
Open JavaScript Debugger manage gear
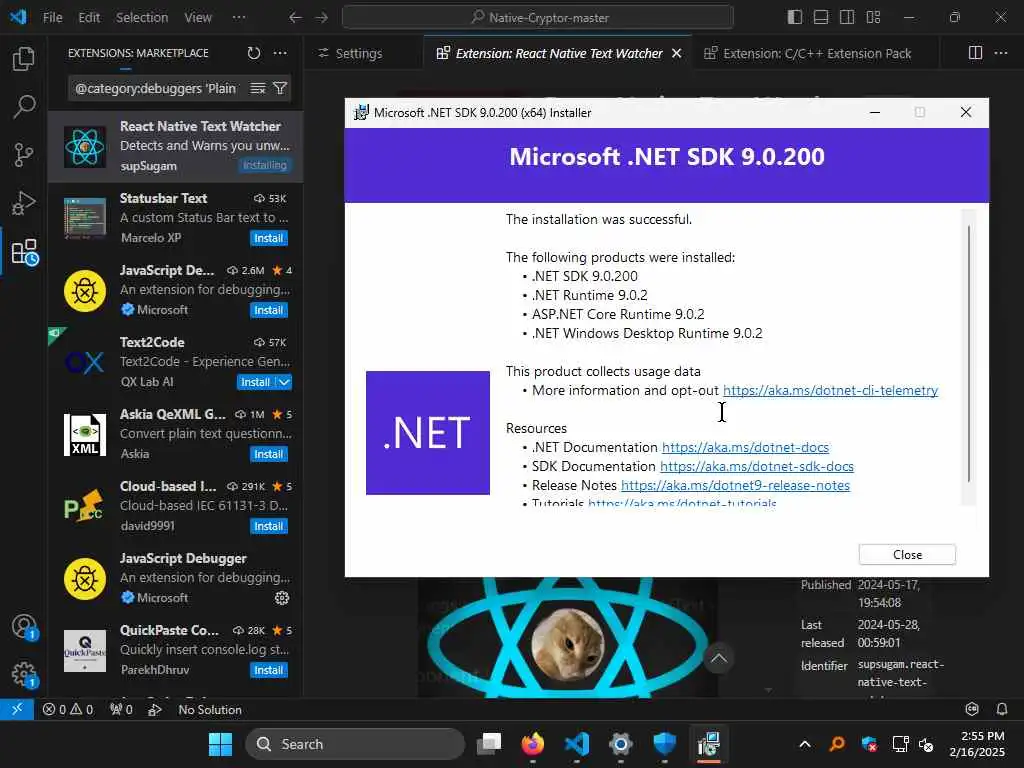(281, 598)
